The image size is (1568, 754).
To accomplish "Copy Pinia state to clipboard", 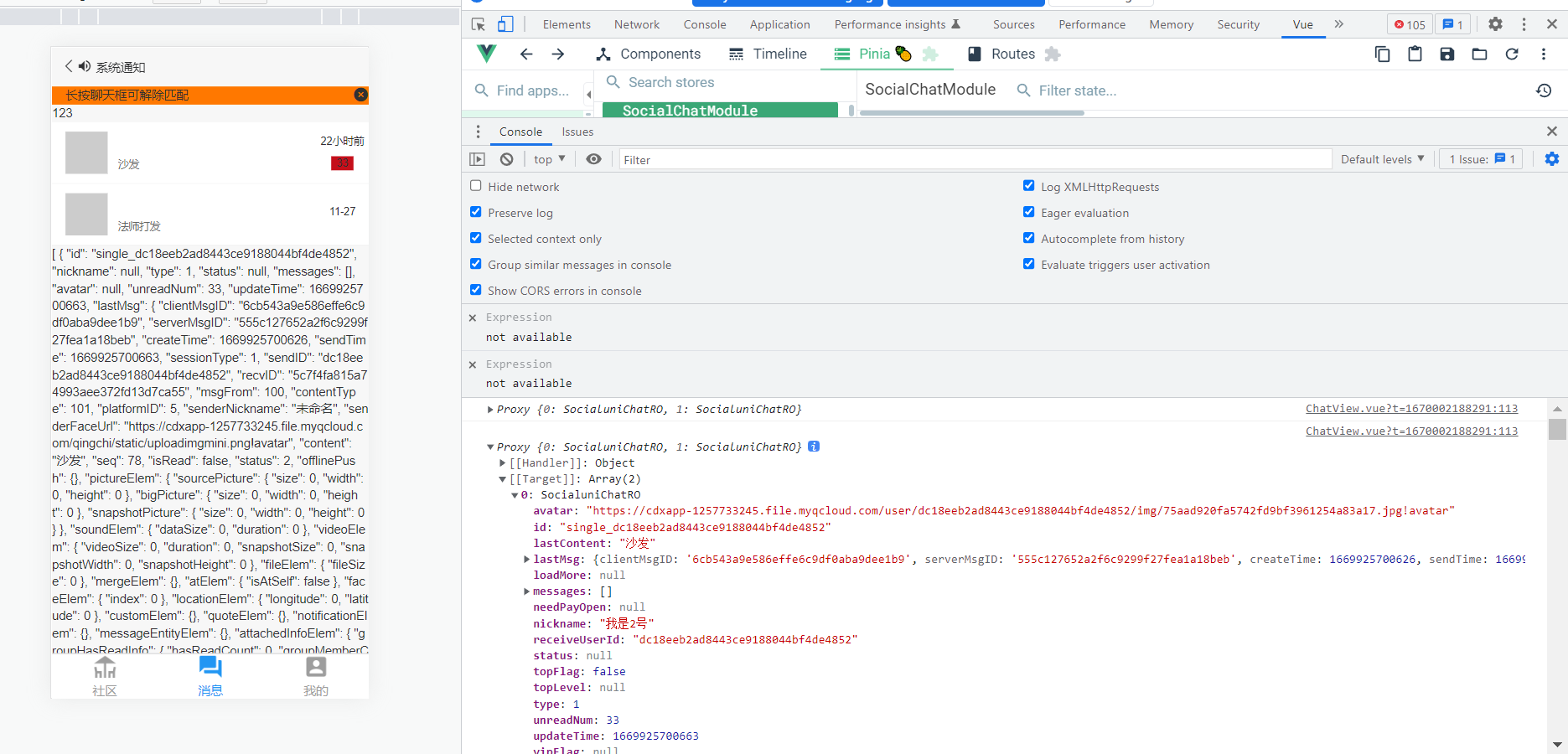I will coord(1381,53).
